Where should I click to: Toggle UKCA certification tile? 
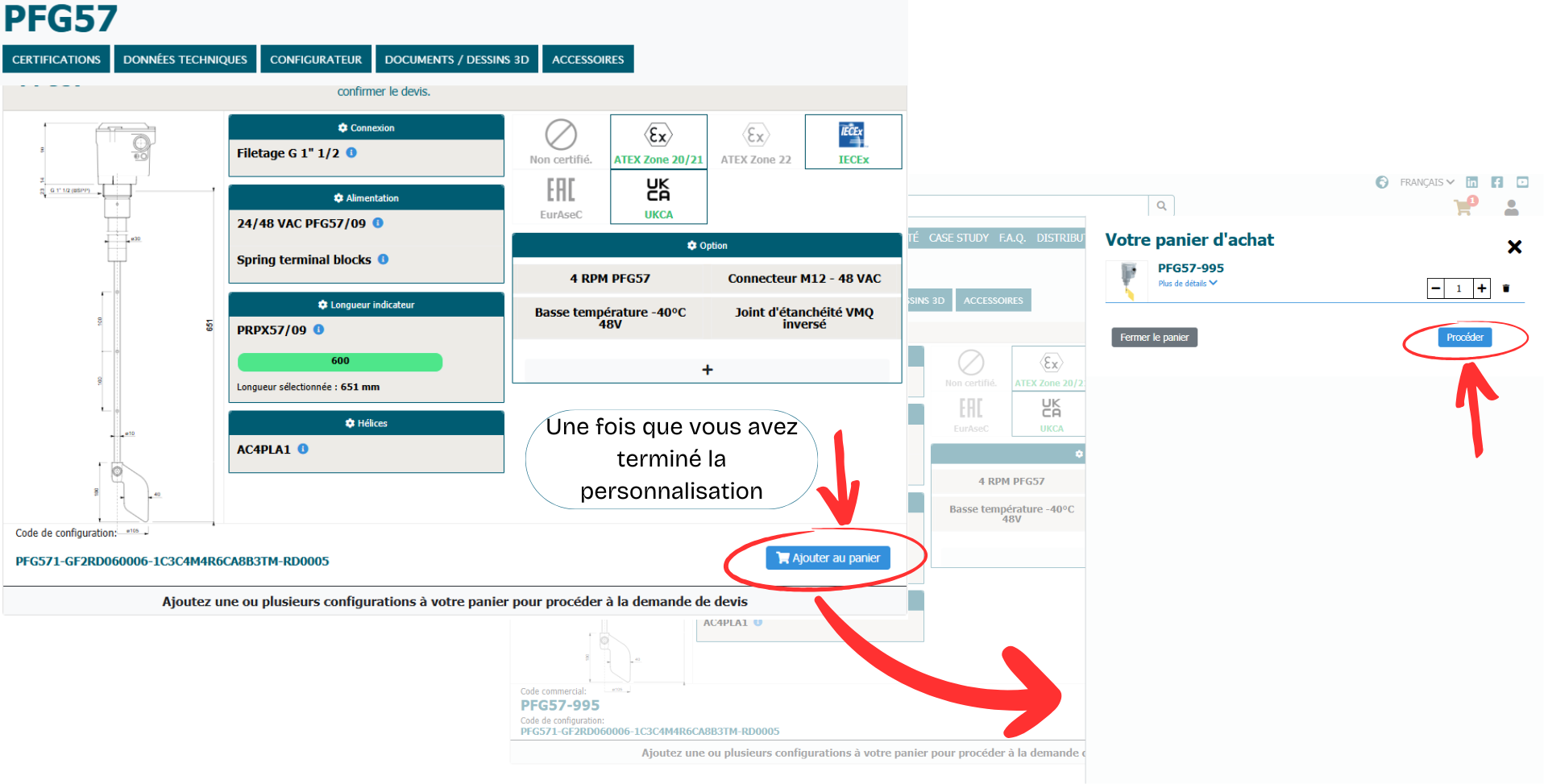click(658, 197)
